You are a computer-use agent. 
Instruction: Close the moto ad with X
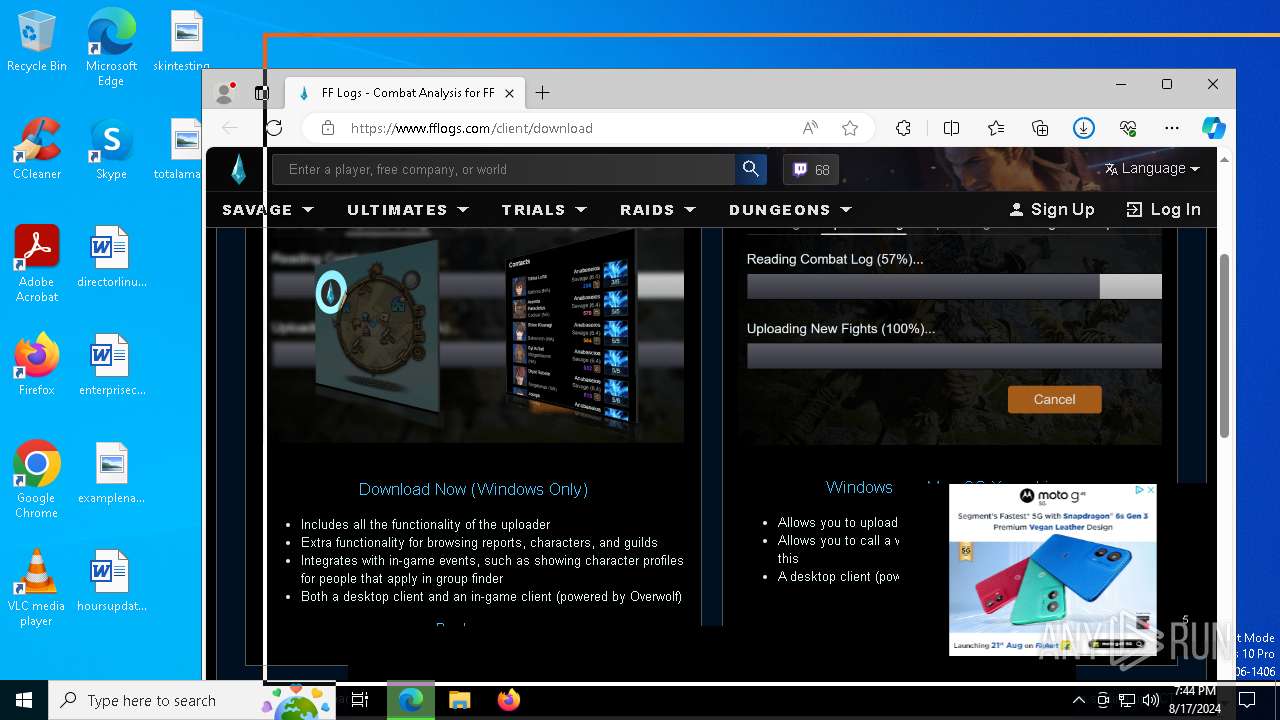click(x=1150, y=491)
